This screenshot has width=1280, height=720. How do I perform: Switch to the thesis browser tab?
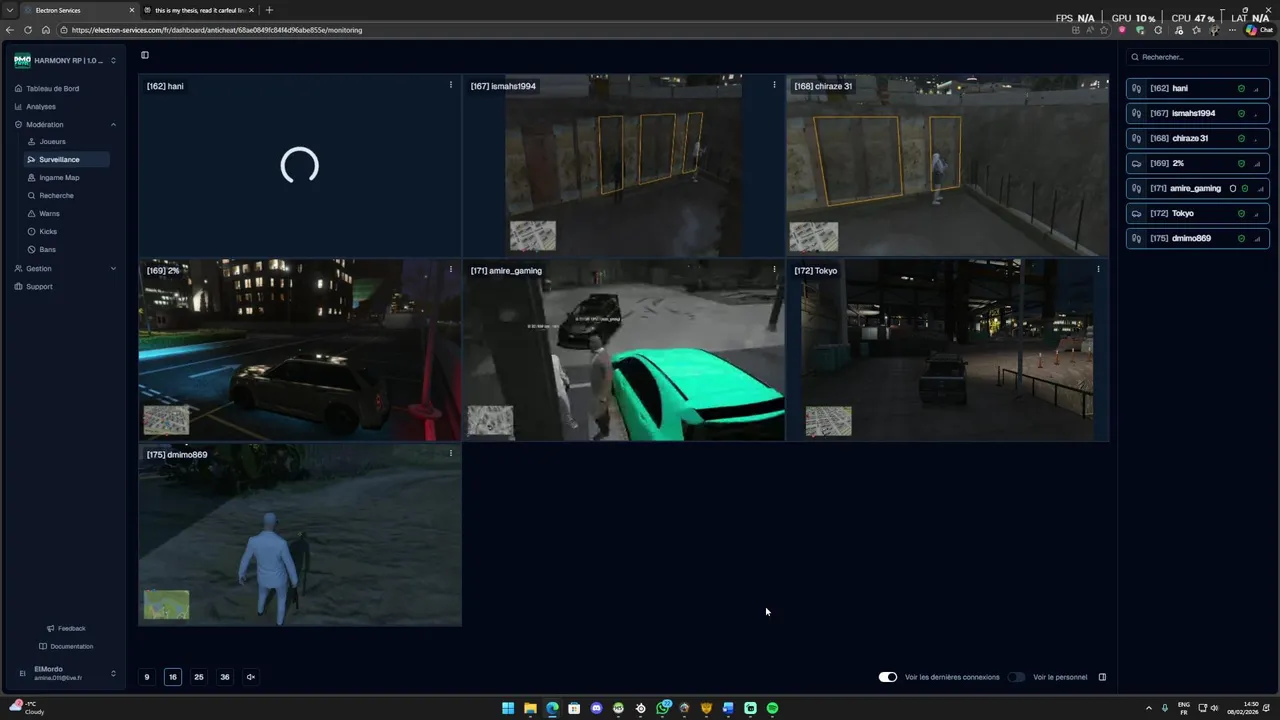coord(198,10)
